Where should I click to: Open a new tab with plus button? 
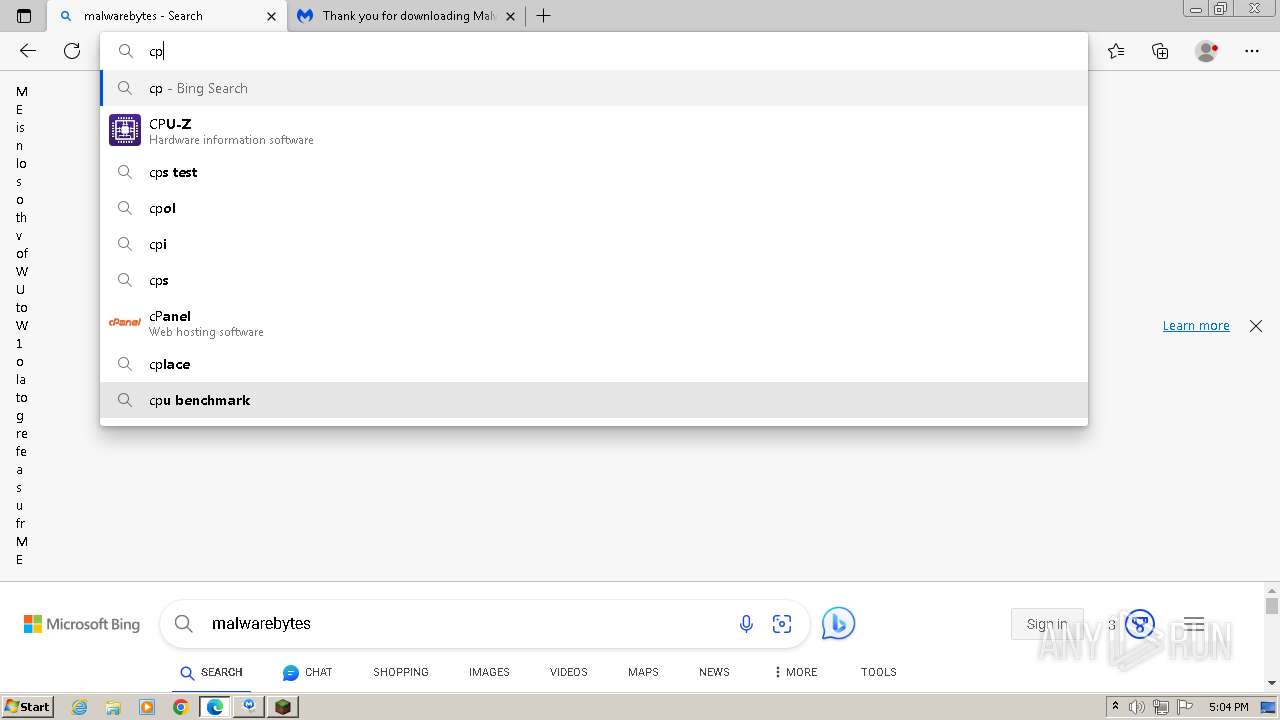click(543, 16)
